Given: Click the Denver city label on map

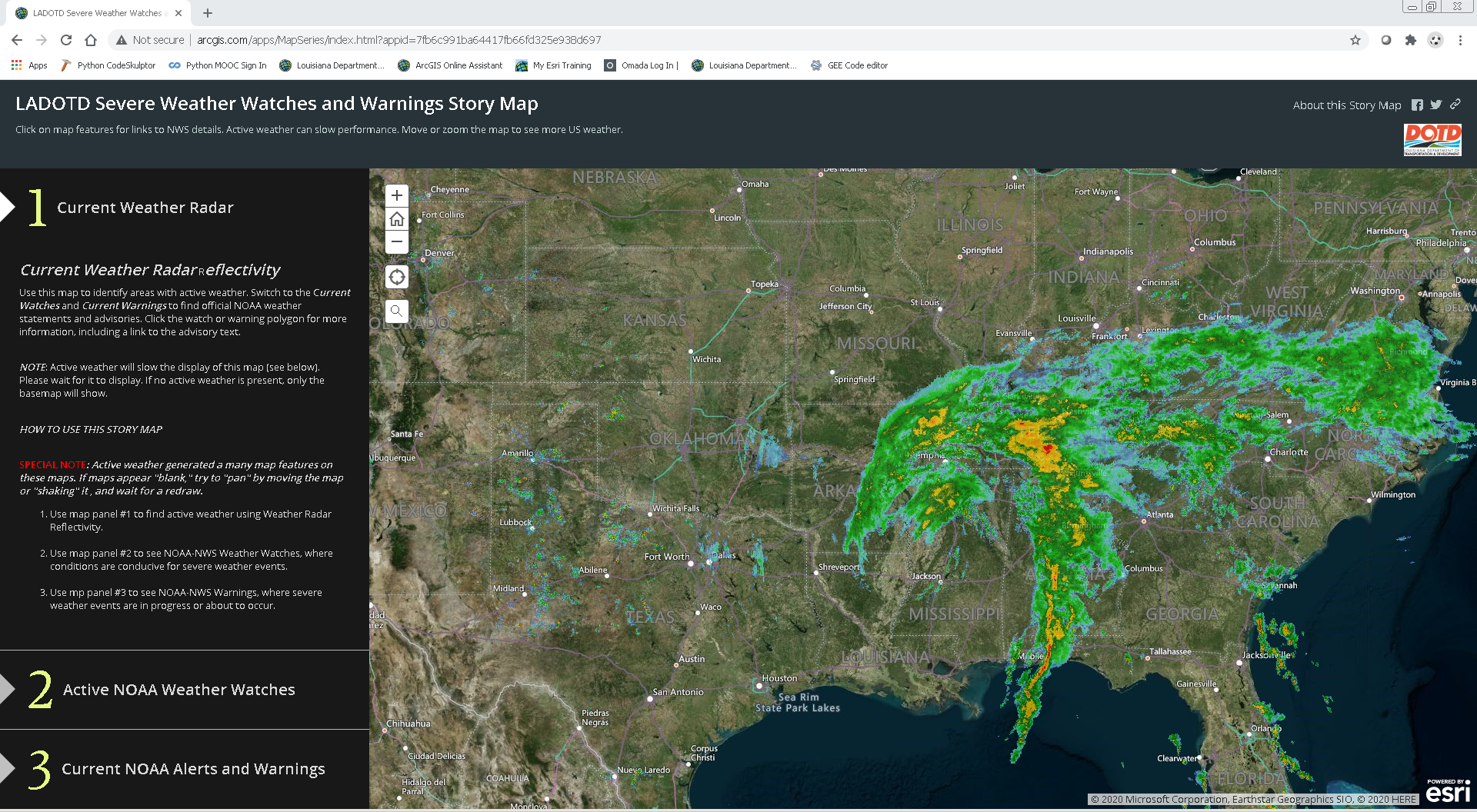Looking at the screenshot, I should tap(439, 253).
